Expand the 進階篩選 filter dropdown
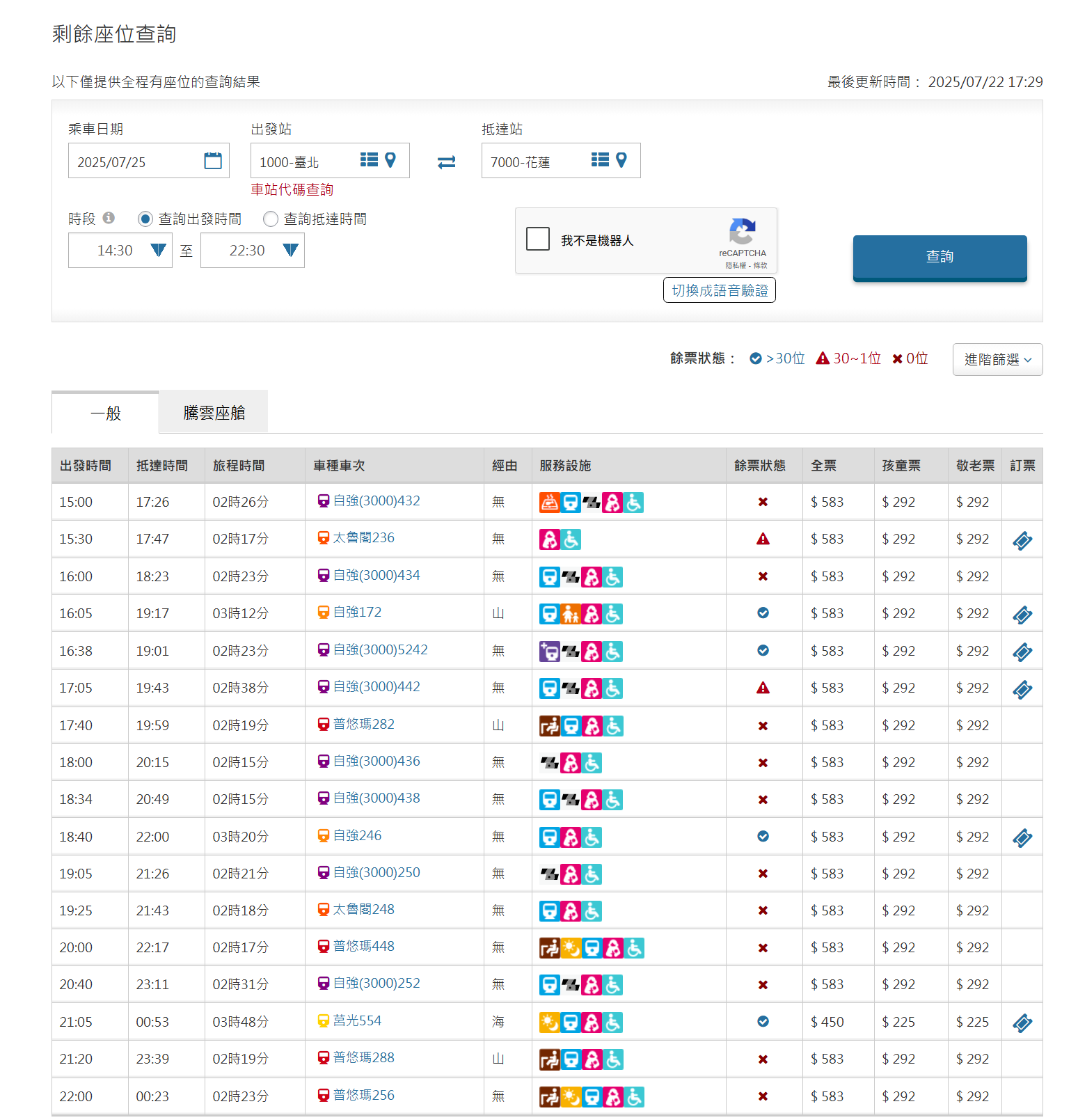The image size is (1078, 1120). pyautogui.click(x=997, y=359)
